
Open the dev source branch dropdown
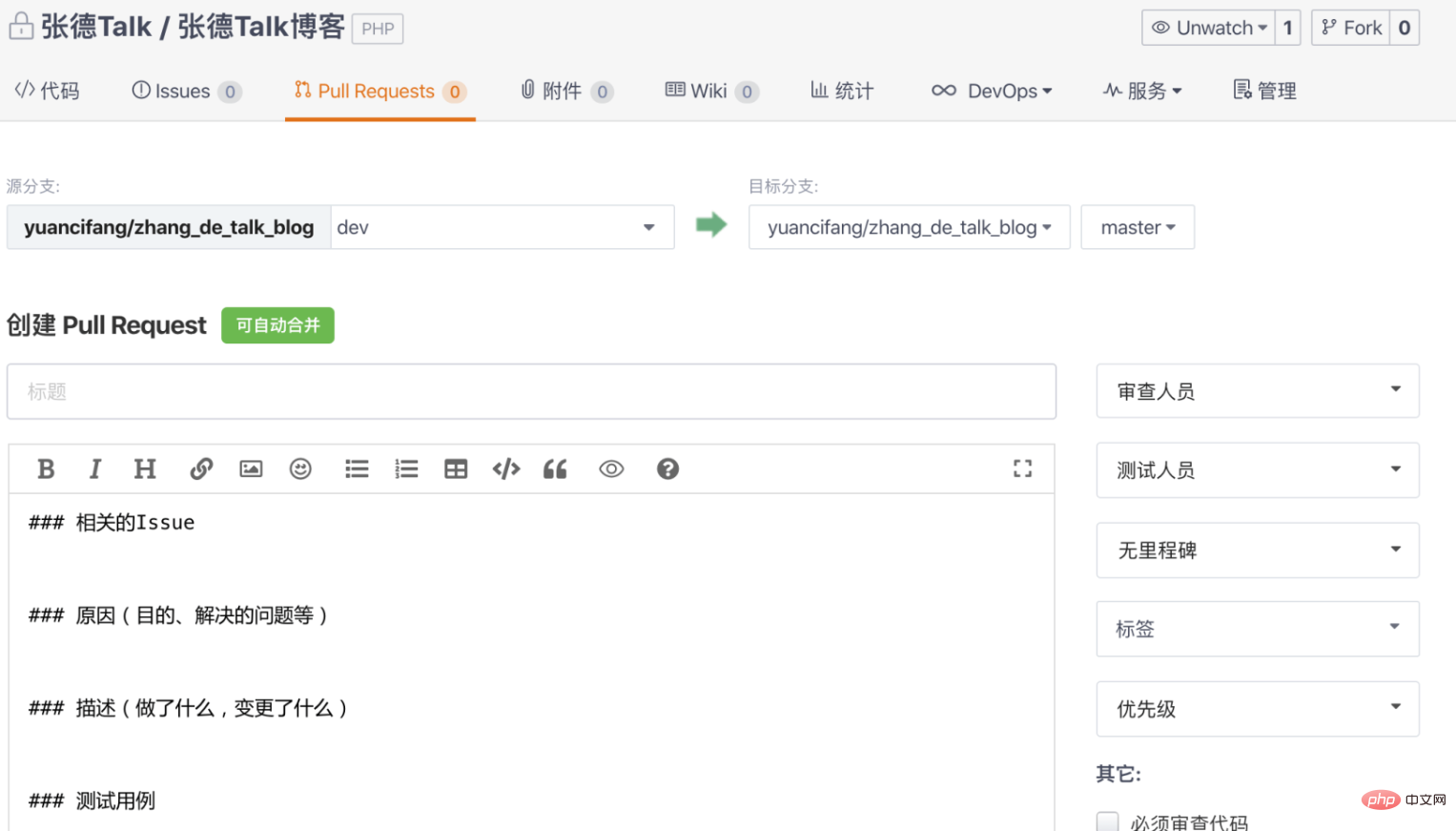coord(502,227)
